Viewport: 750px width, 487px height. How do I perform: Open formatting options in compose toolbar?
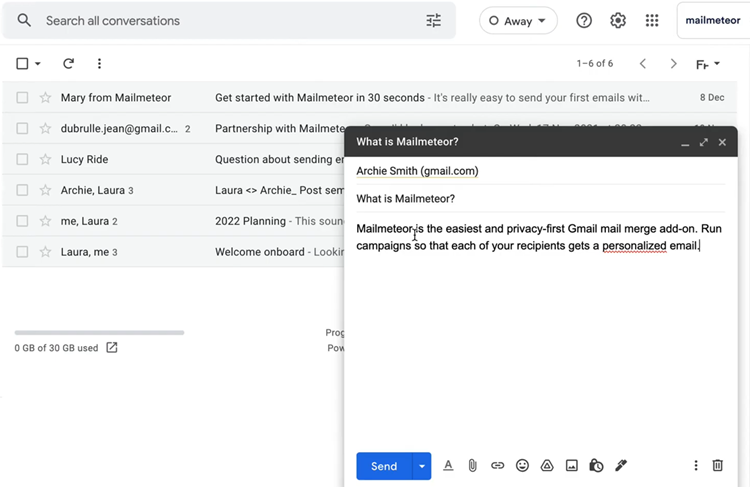coord(448,465)
